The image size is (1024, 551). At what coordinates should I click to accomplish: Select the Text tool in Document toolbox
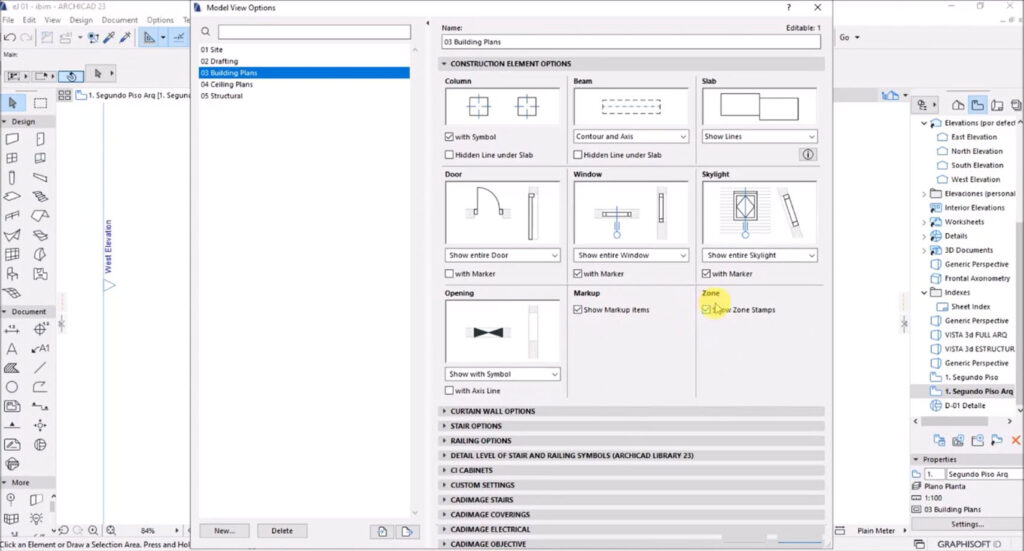[13, 349]
